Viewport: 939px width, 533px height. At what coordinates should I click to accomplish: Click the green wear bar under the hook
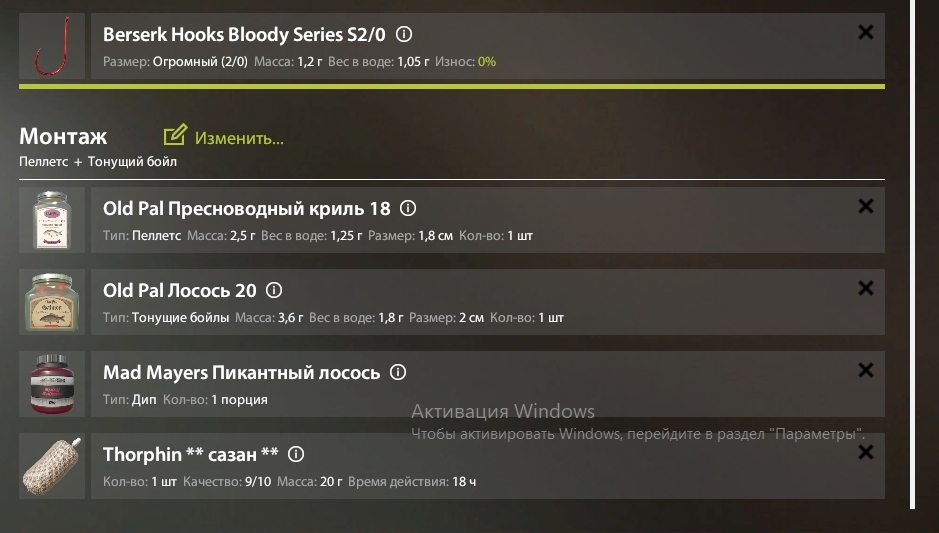[x=452, y=87]
